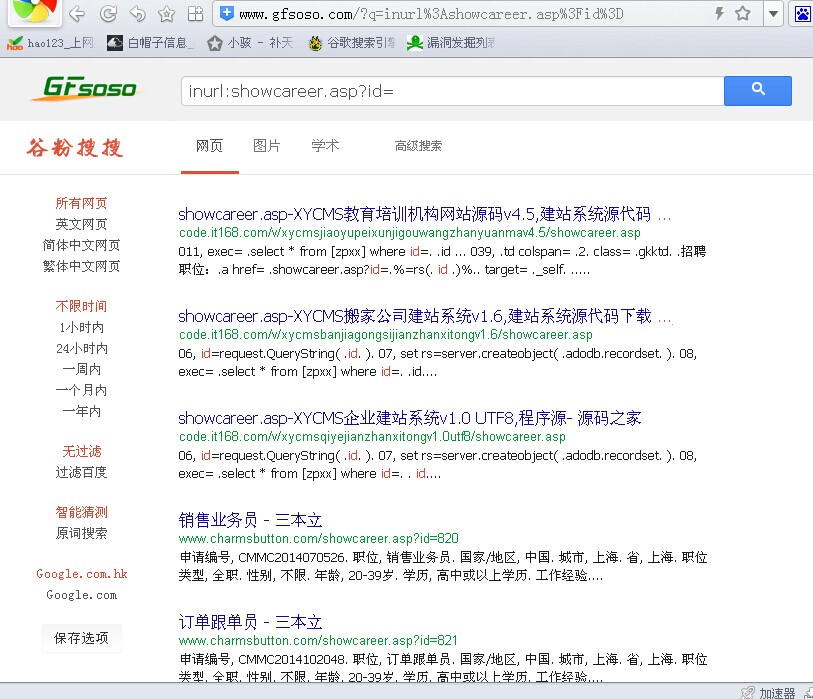Click the browser back arrow
This screenshot has height=699, width=813.
coord(77,14)
